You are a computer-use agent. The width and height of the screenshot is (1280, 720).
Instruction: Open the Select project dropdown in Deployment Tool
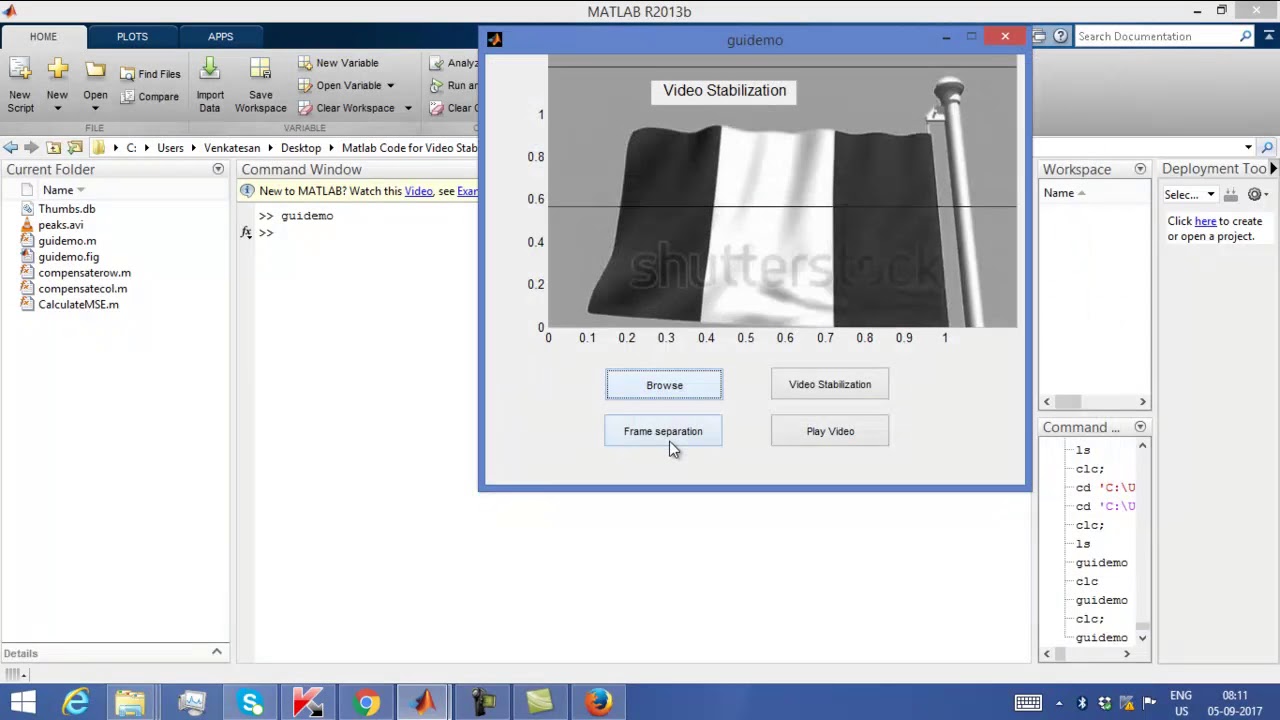[1189, 195]
